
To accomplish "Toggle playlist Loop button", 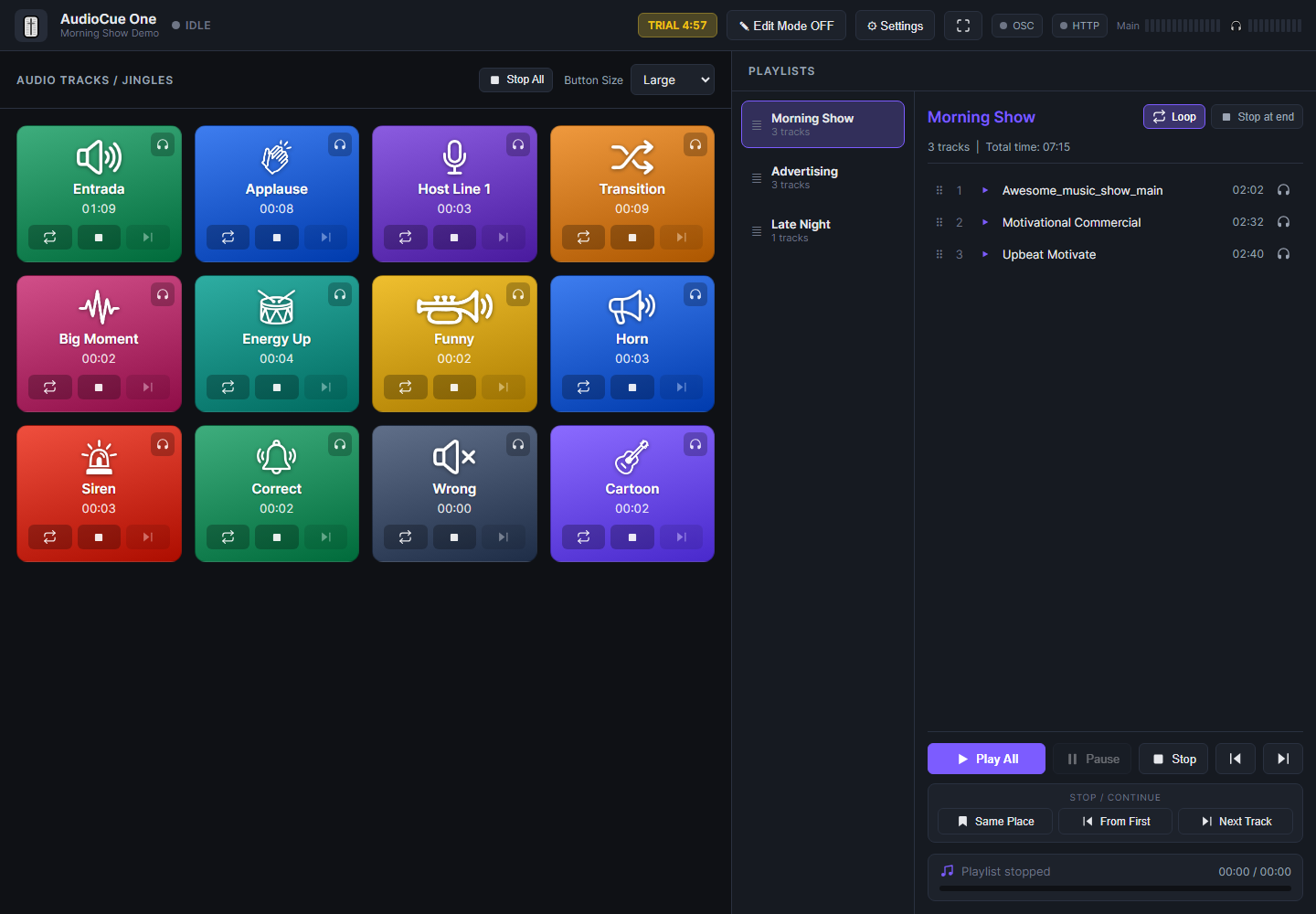I will [x=1174, y=117].
